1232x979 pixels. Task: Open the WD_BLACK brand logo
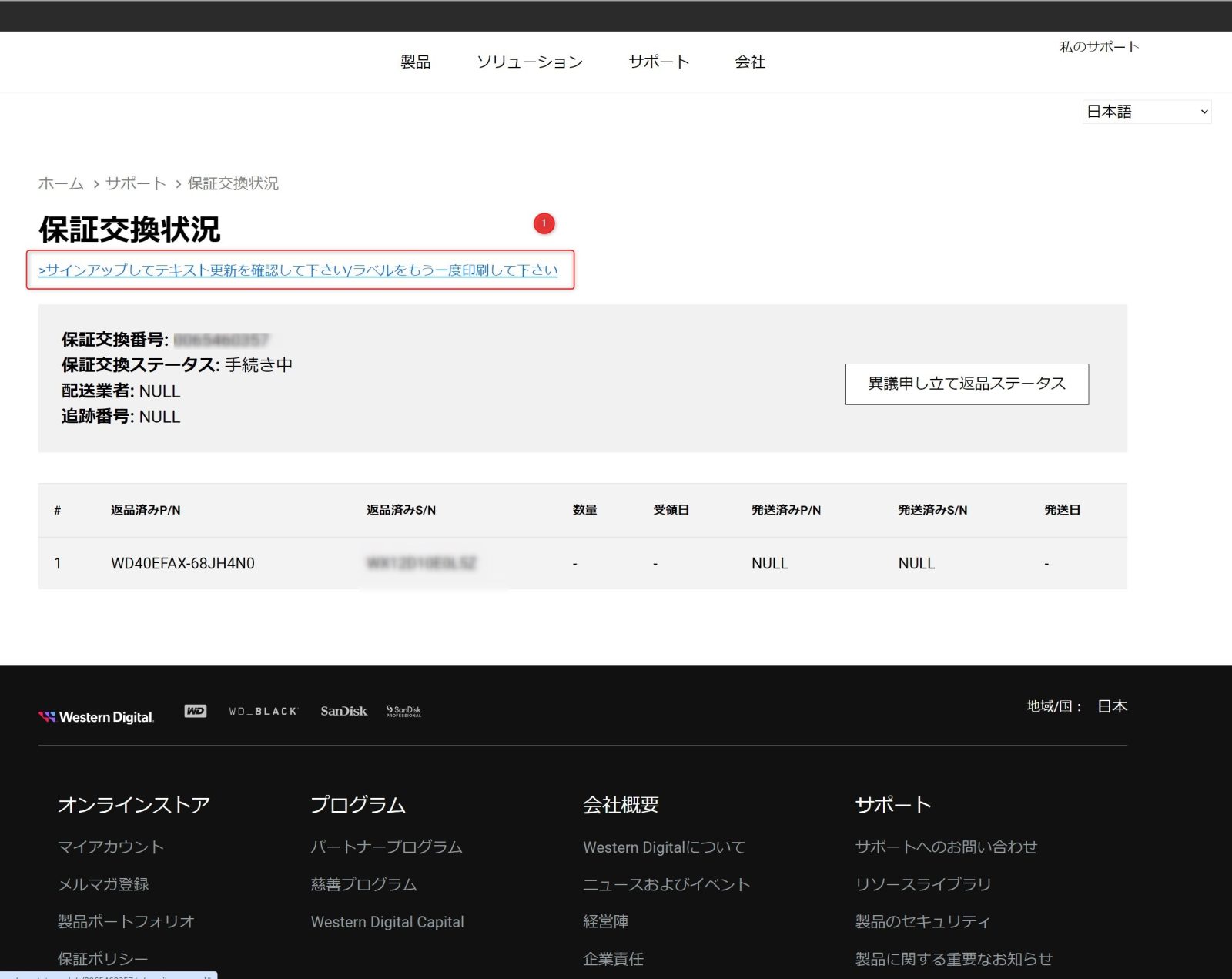[263, 712]
